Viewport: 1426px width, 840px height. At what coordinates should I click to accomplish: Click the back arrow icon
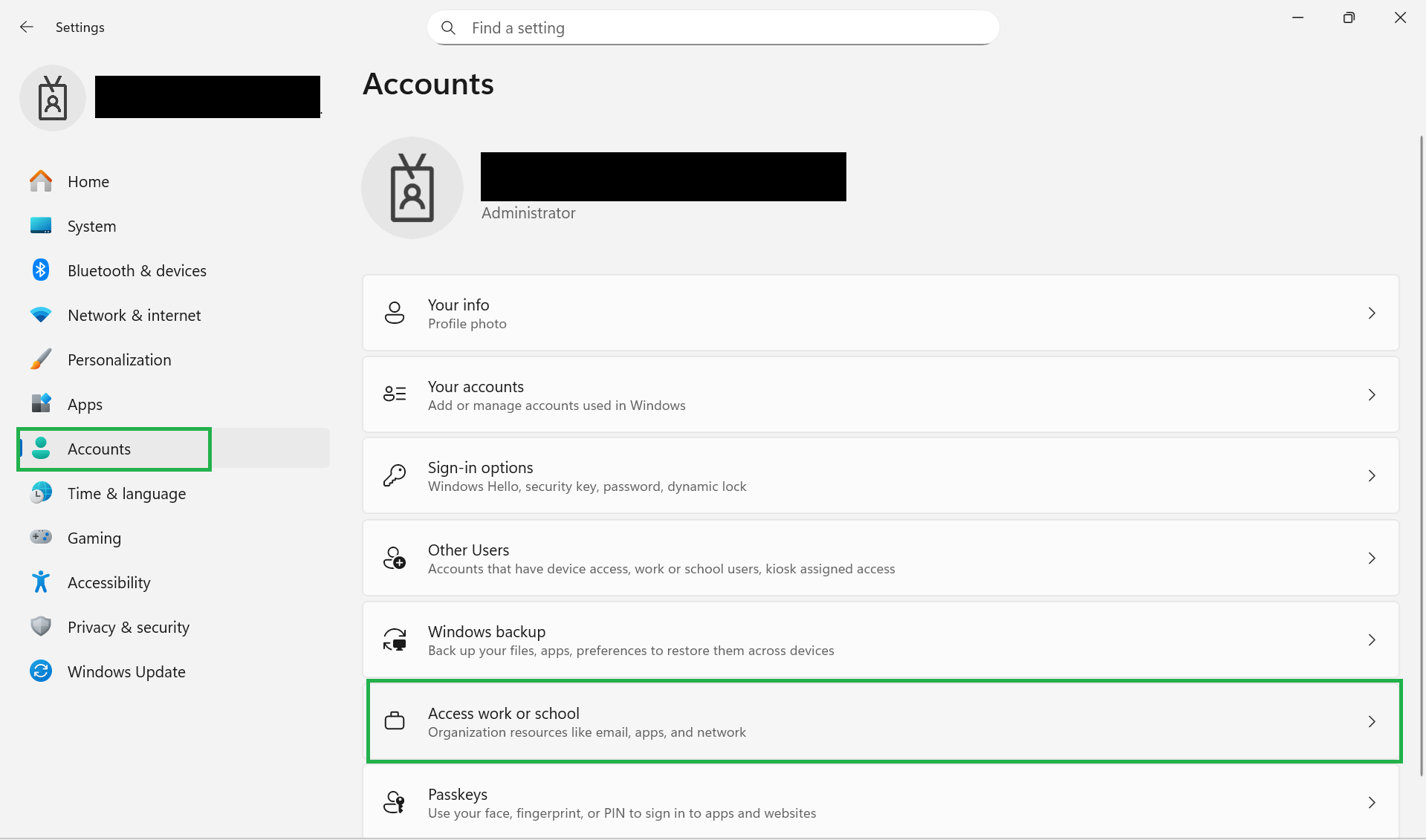tap(27, 27)
